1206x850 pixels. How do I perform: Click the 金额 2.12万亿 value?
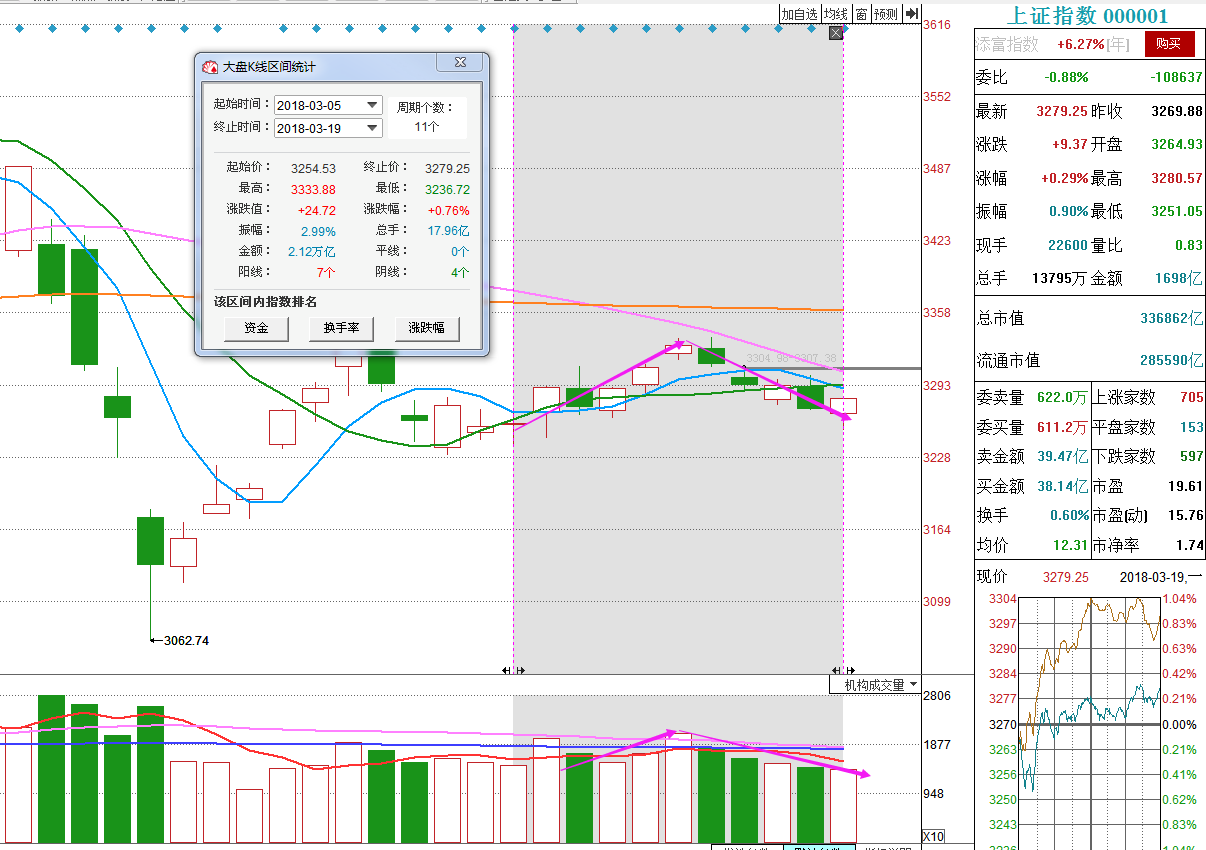(312, 252)
